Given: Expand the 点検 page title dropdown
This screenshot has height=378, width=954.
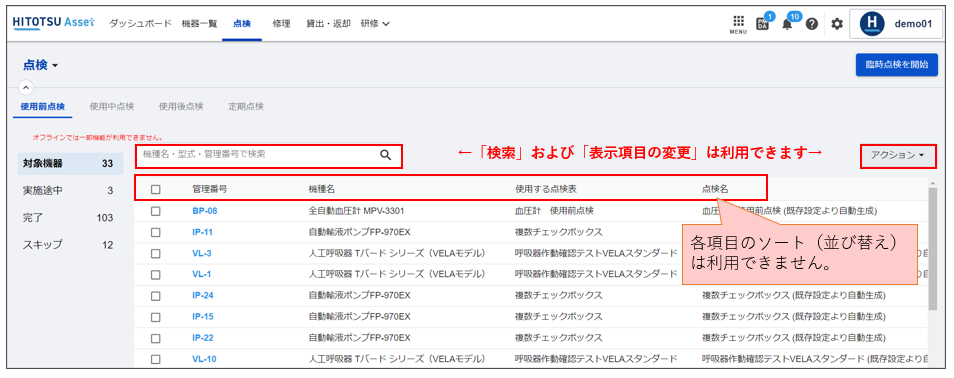Looking at the screenshot, I should (x=41, y=65).
